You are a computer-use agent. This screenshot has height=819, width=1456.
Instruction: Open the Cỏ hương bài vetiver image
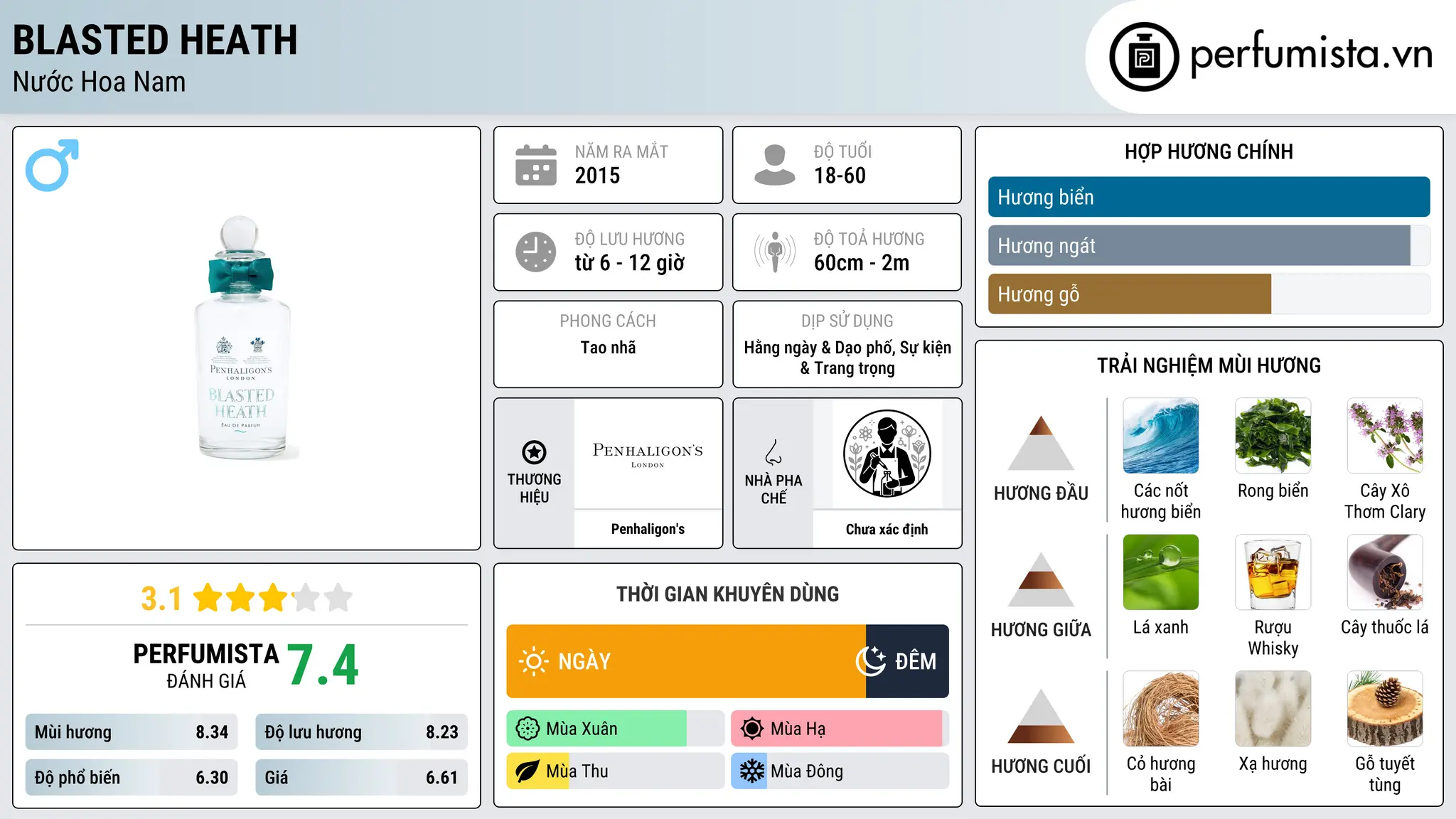click(x=1161, y=709)
